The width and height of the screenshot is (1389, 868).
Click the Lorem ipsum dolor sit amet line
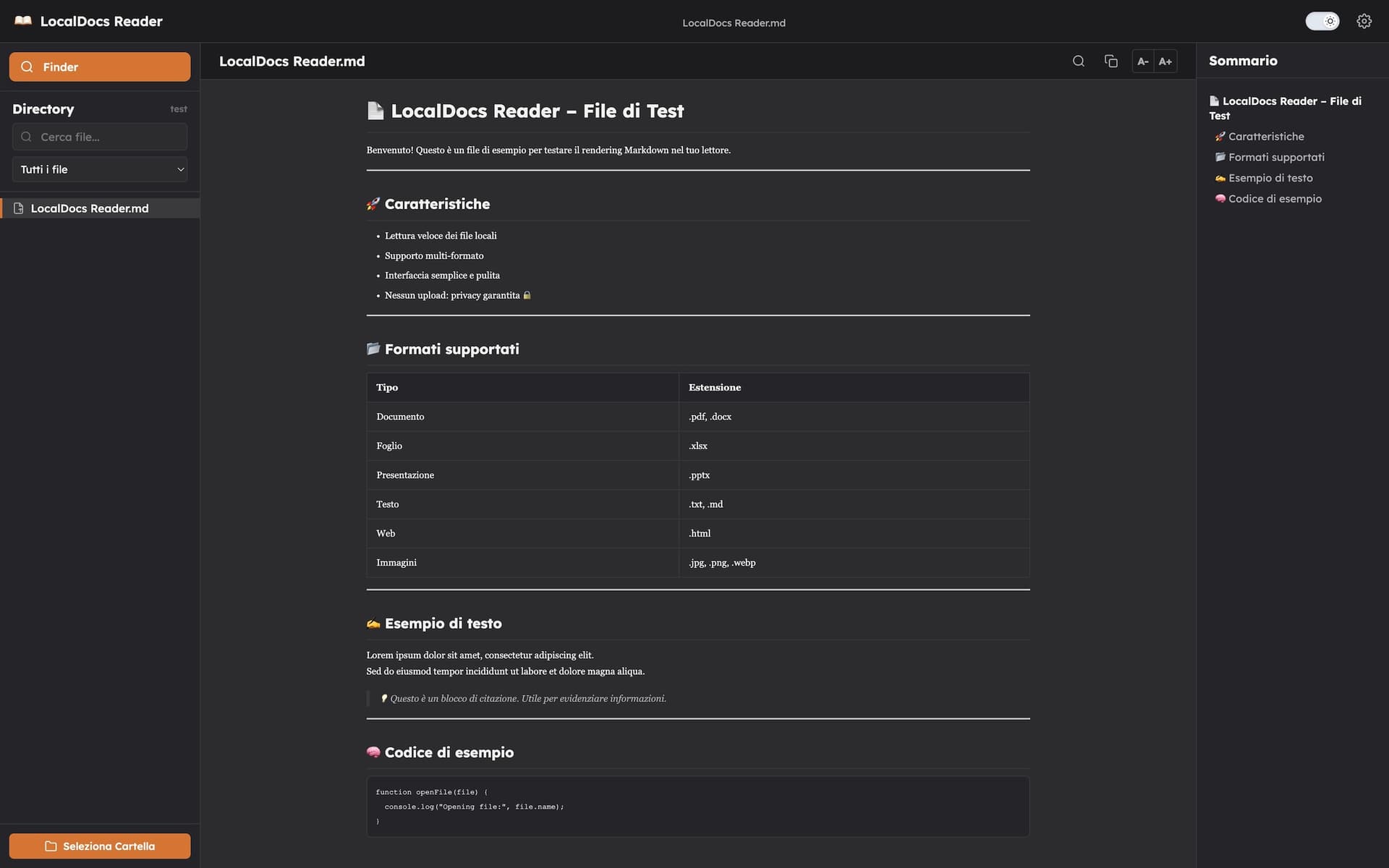click(x=480, y=655)
